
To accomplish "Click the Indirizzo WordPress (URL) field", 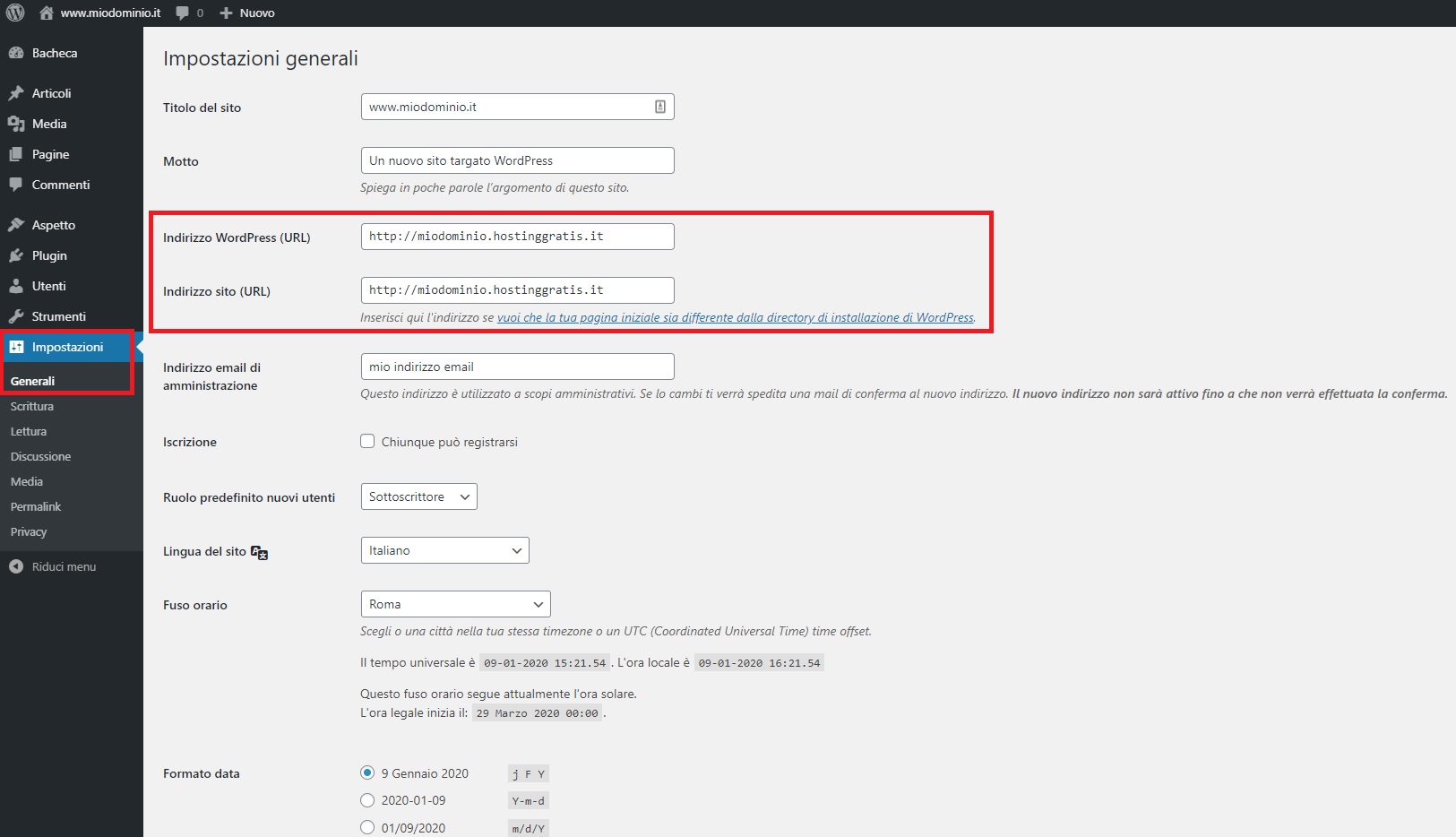I will [x=517, y=237].
